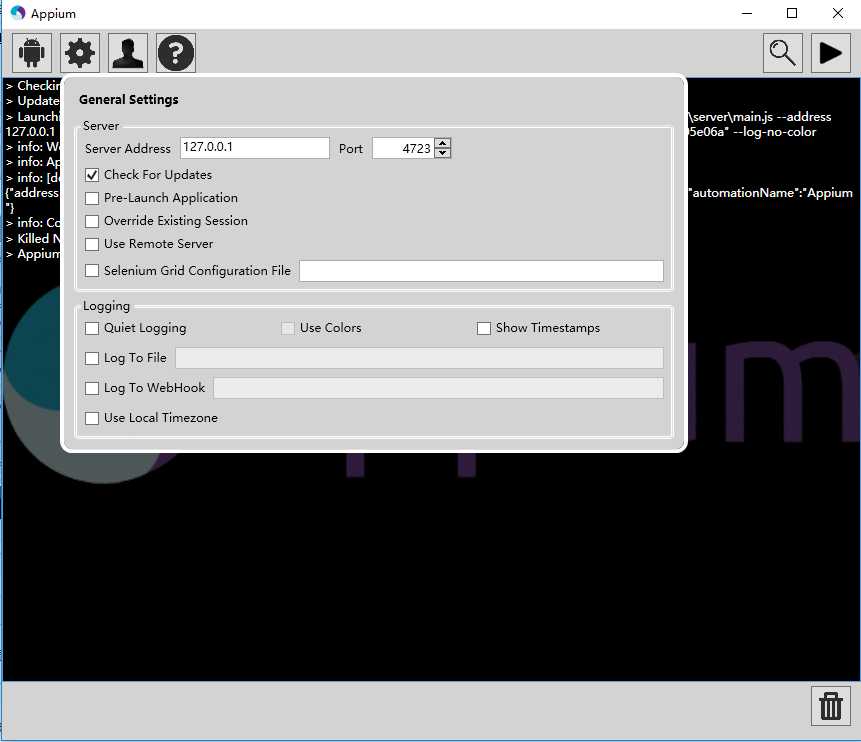The image size is (861, 742).
Task: Decrease Port value with down arrow
Action: pyautogui.click(x=442, y=153)
